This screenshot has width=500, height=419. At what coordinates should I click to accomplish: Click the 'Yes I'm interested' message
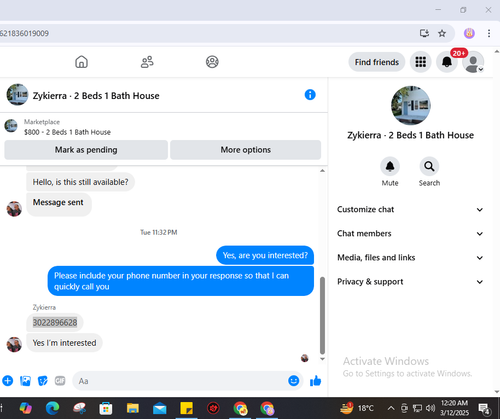(64, 343)
